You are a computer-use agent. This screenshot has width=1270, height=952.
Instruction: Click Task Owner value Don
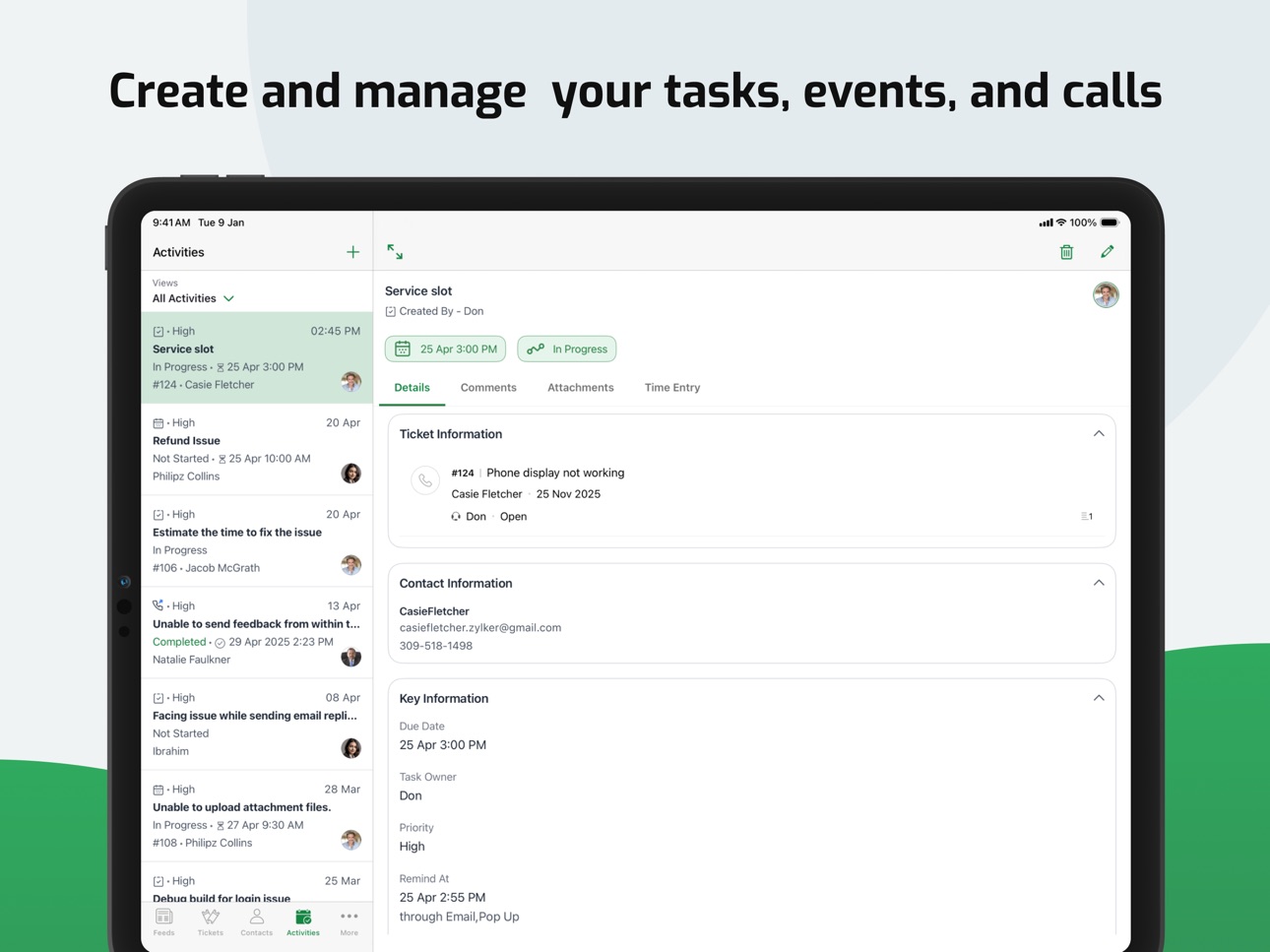pyautogui.click(x=411, y=795)
